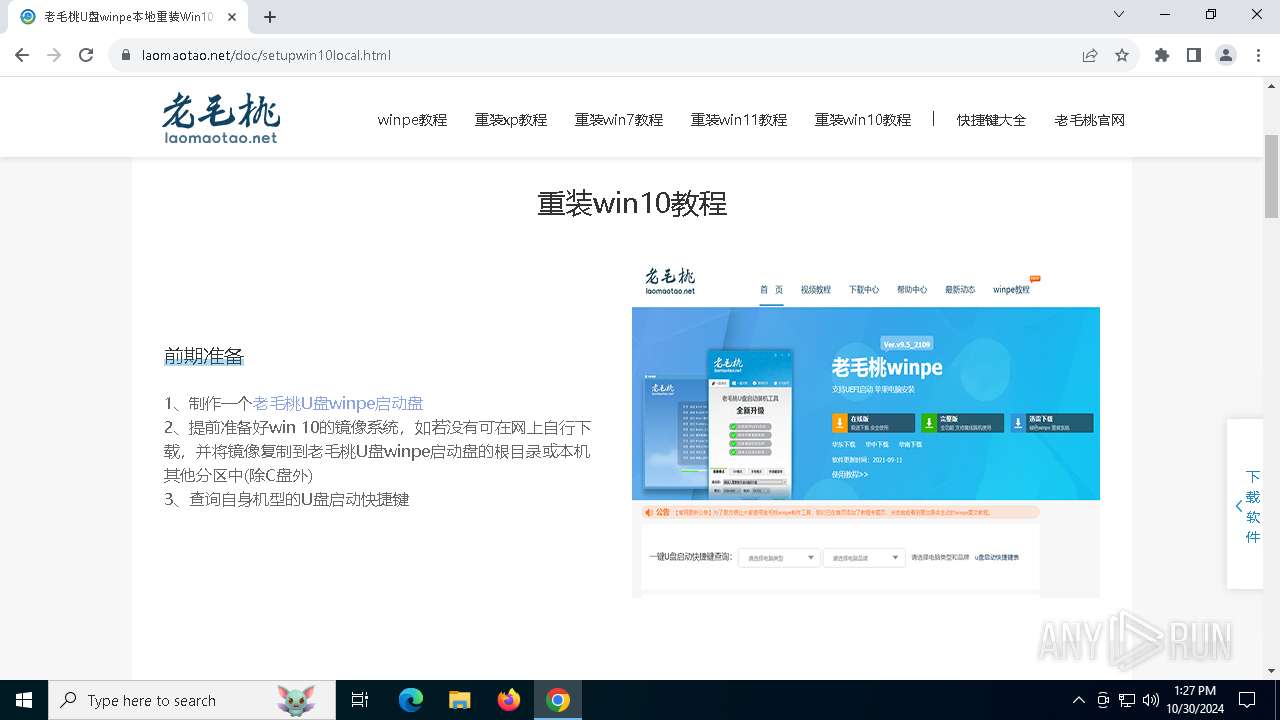Show hidden system tray icons

(x=1078, y=700)
